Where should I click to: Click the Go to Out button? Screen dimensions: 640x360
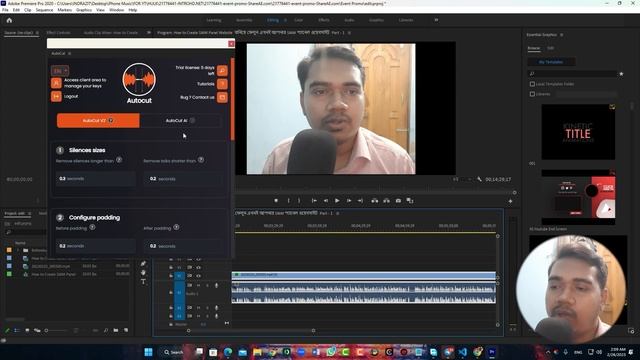point(360,200)
